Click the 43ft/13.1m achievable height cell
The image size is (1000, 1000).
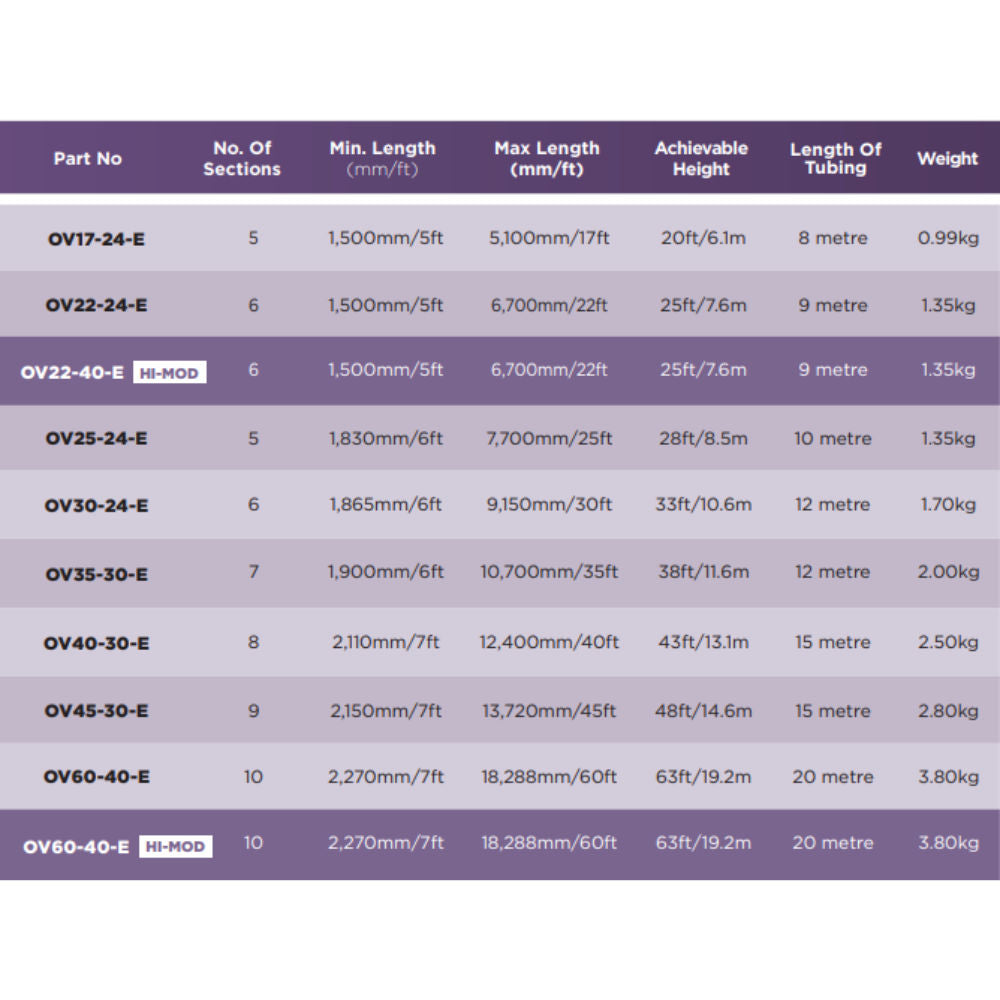(x=703, y=642)
